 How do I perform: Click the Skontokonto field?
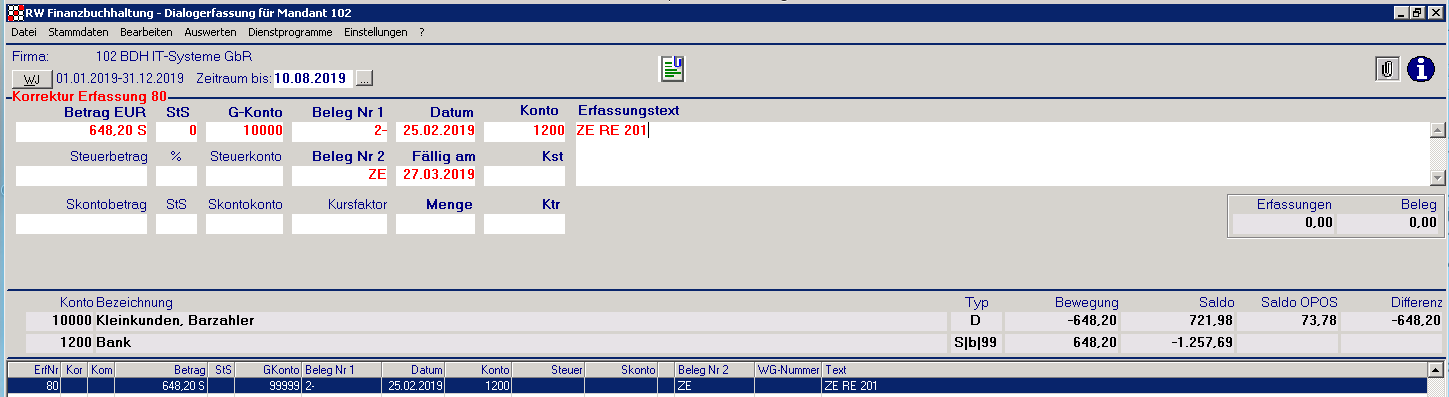245,224
